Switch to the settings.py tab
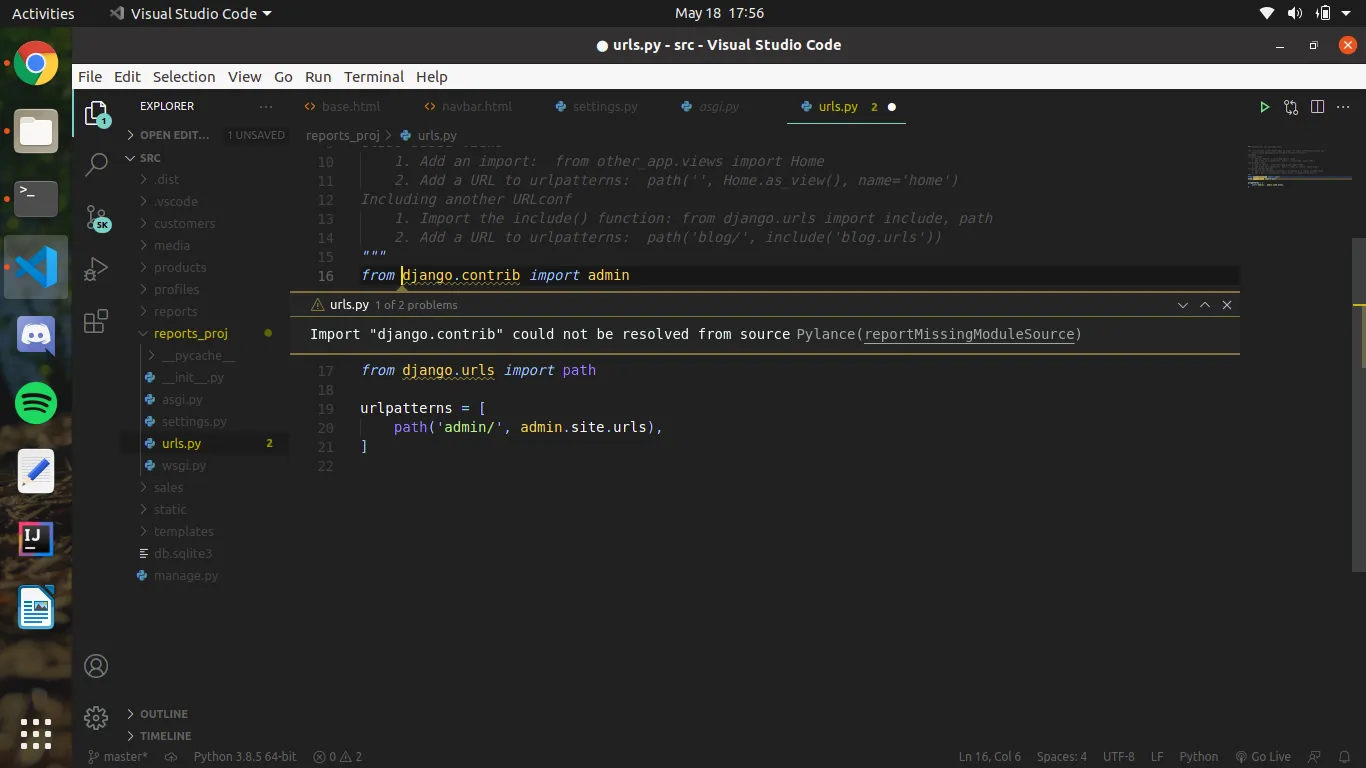Image resolution: width=1366 pixels, height=768 pixels. click(x=604, y=107)
